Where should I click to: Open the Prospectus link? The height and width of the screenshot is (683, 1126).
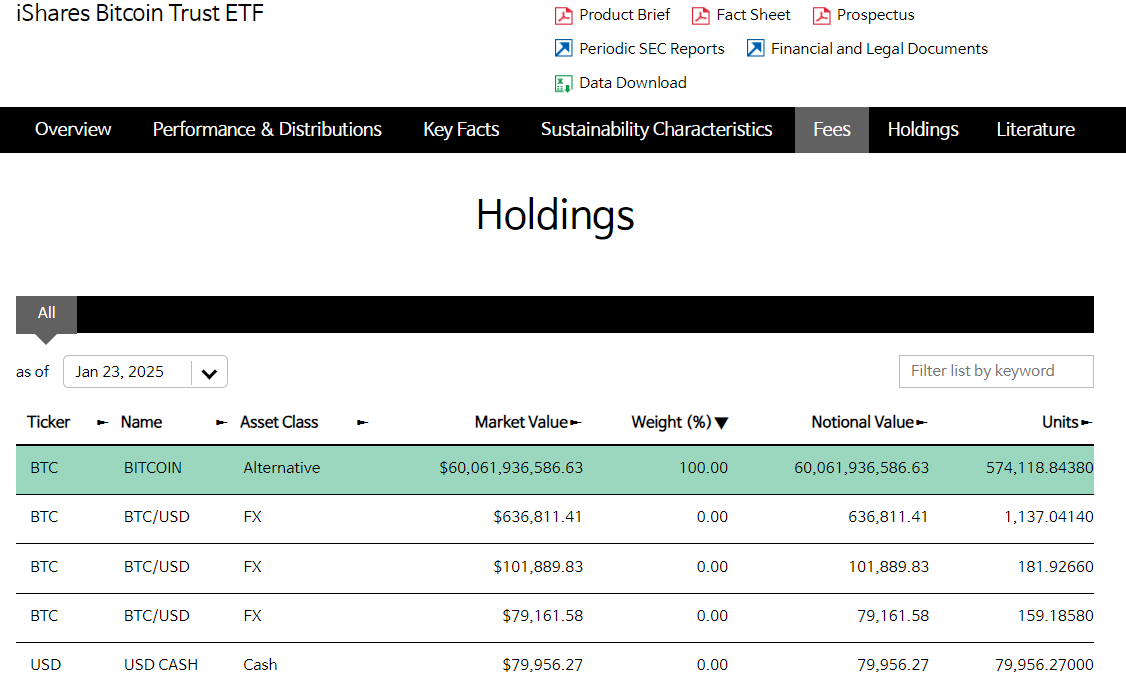point(875,15)
